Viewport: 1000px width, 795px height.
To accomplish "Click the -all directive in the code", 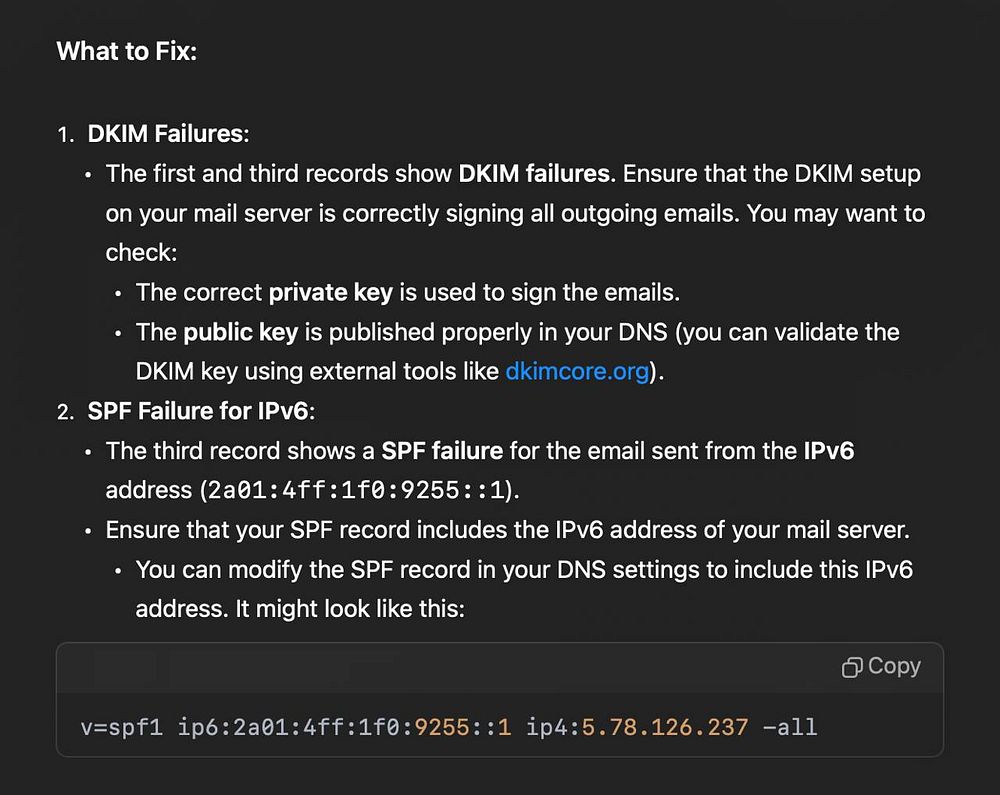I will tap(789, 726).
